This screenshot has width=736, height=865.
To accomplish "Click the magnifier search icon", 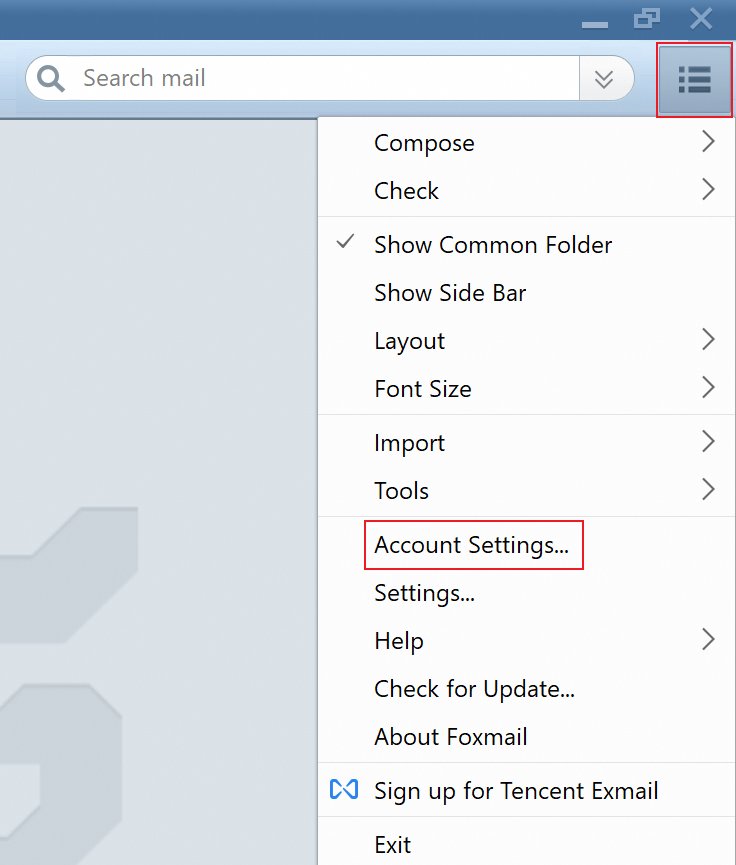I will coord(52,78).
